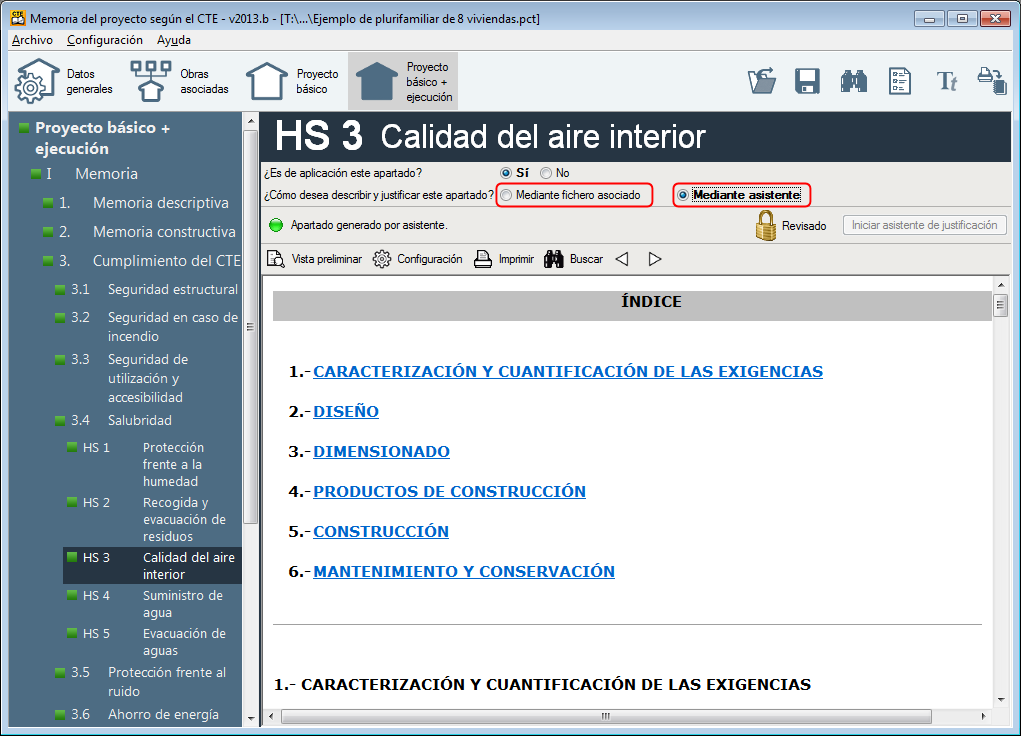Click top toolbar binoculars search icon
The image size is (1021, 736).
(854, 81)
